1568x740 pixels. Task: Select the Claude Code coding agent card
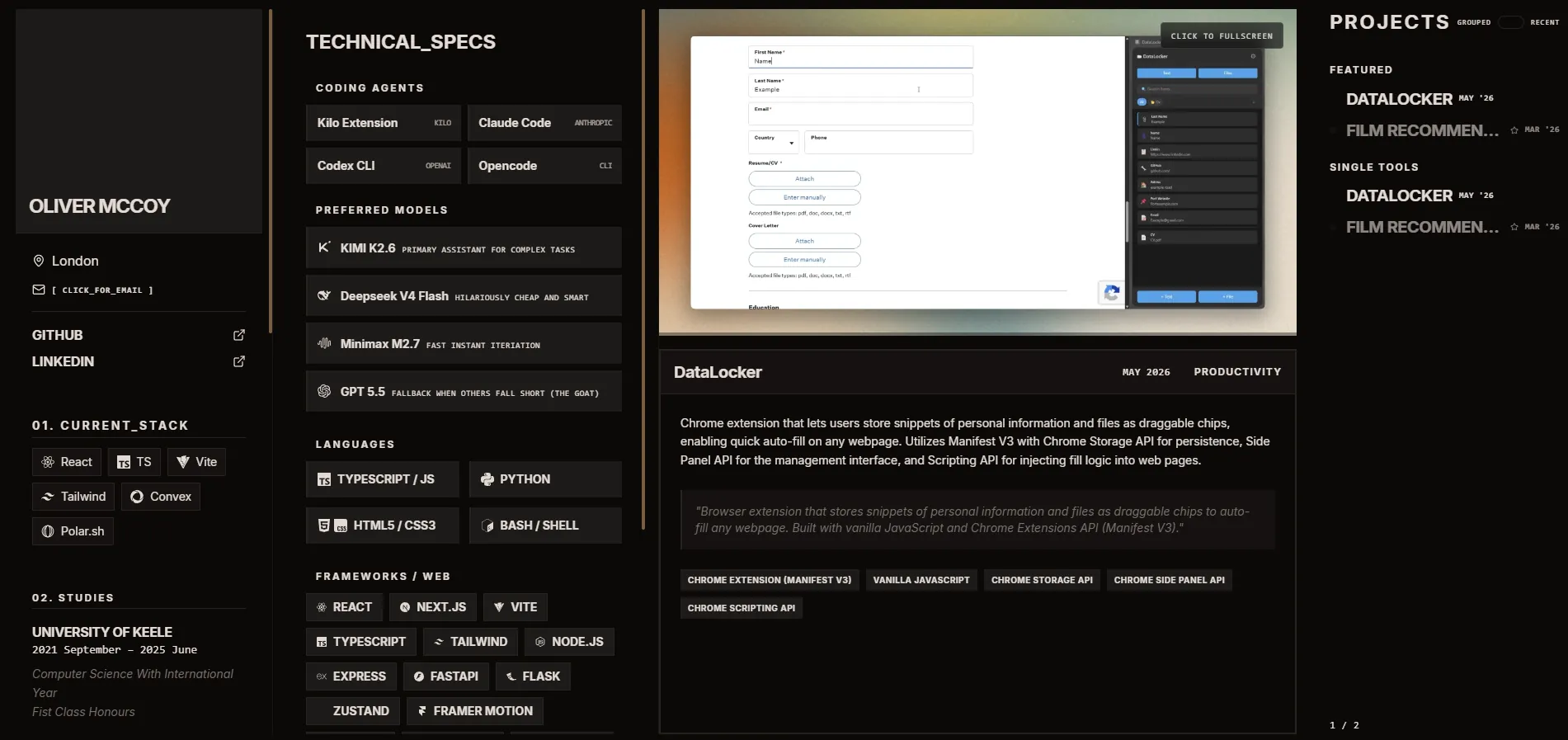coord(544,123)
